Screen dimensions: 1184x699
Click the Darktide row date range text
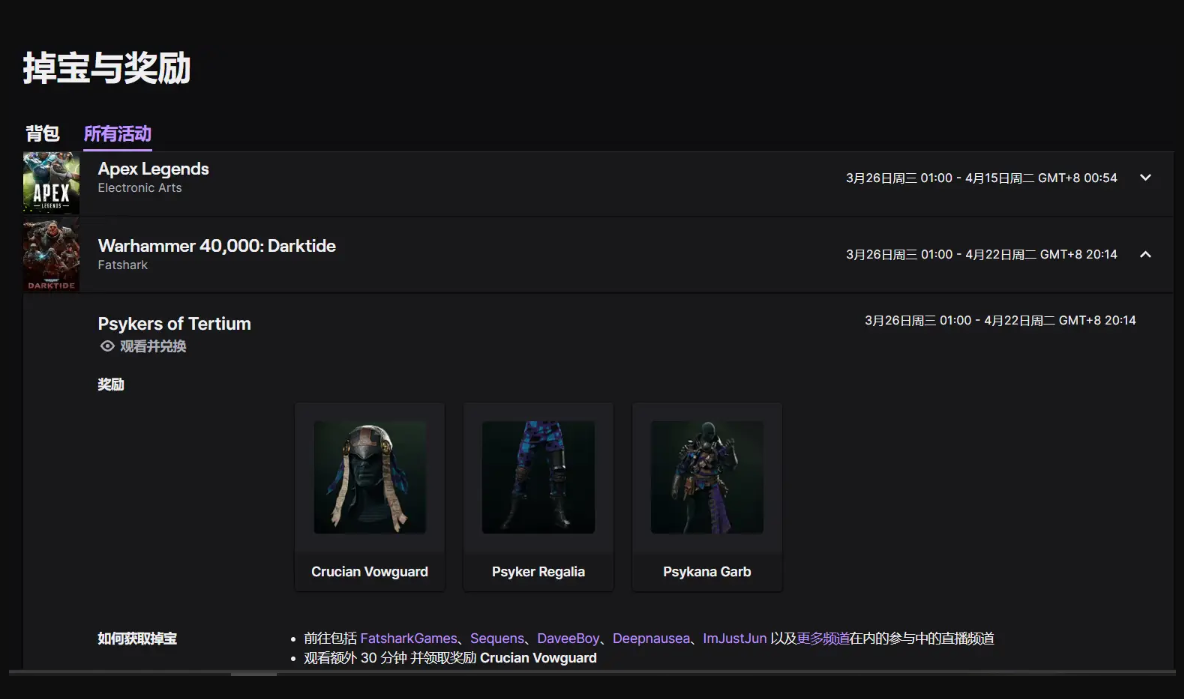tap(981, 254)
